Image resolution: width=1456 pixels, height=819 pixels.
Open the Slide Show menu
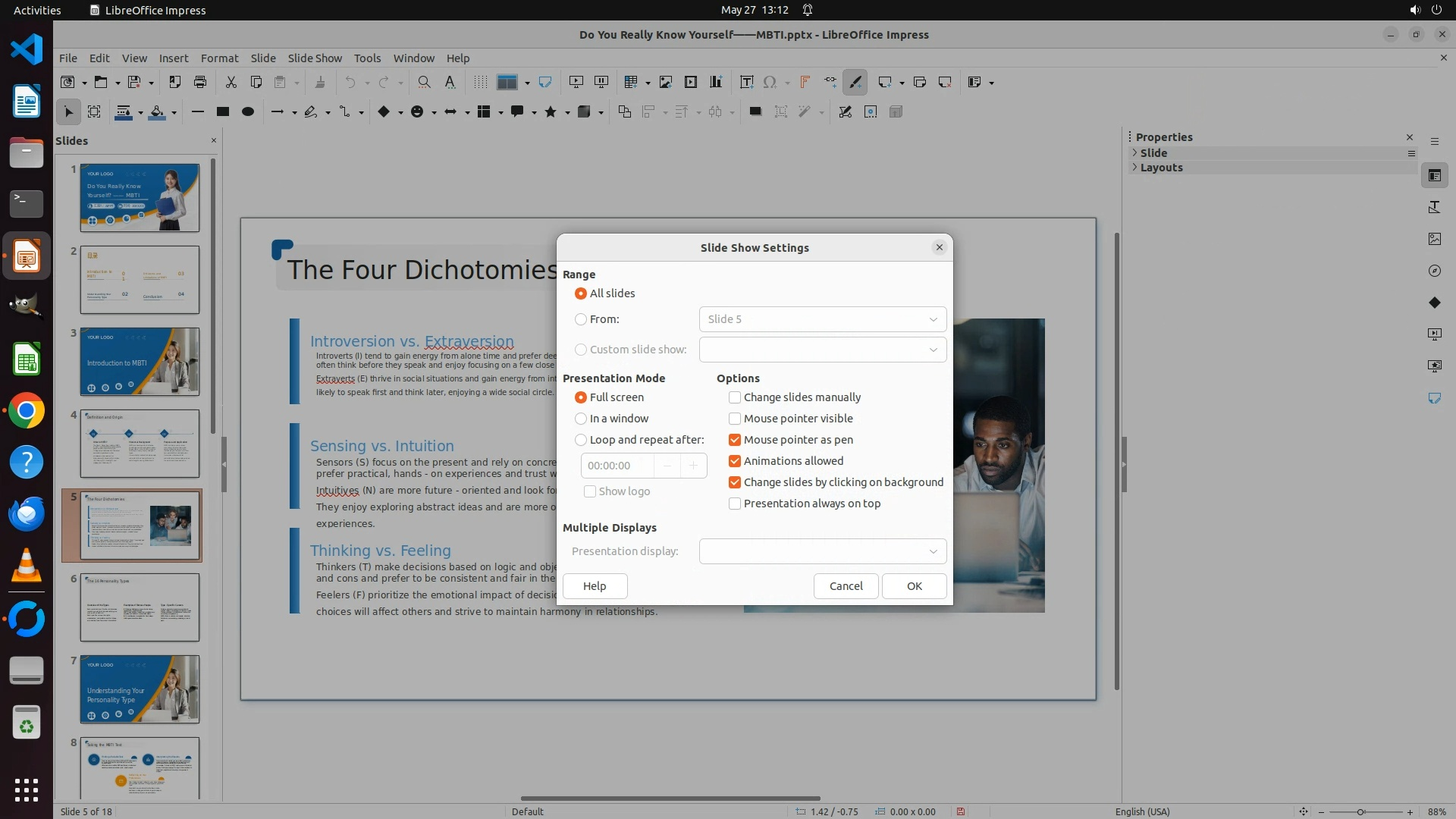coord(314,58)
